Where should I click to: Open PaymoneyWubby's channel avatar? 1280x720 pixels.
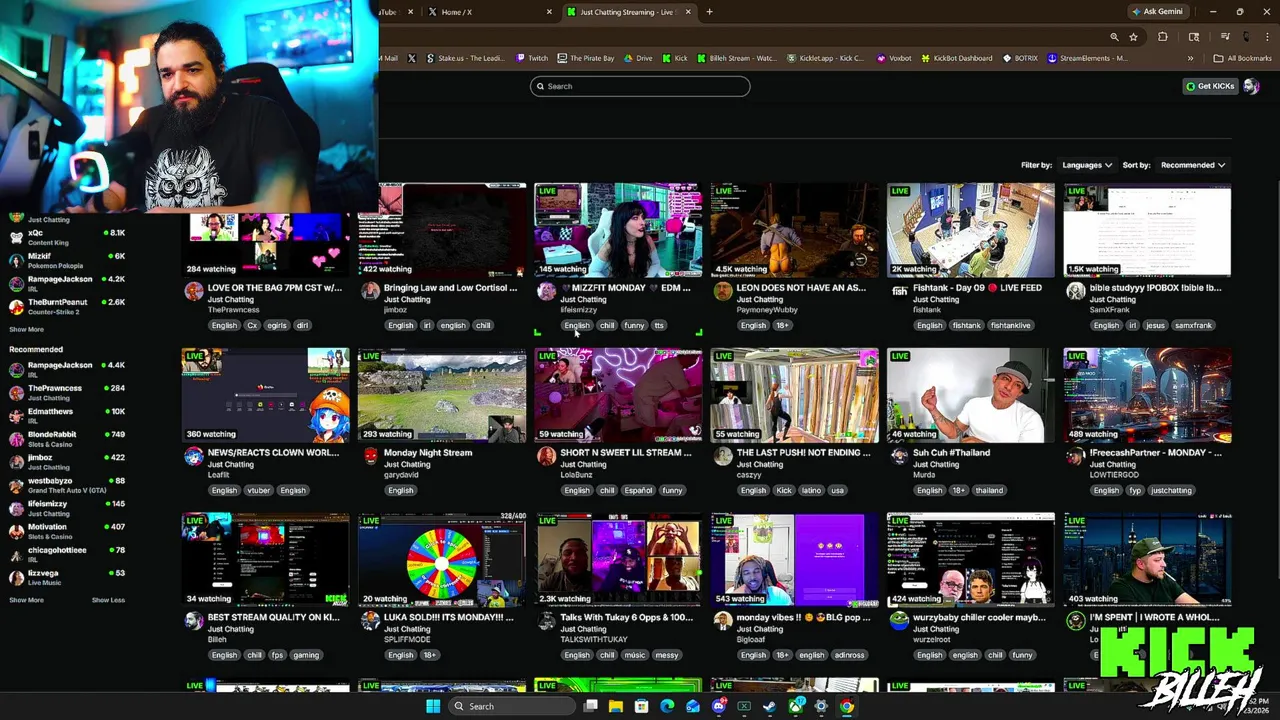tap(722, 291)
